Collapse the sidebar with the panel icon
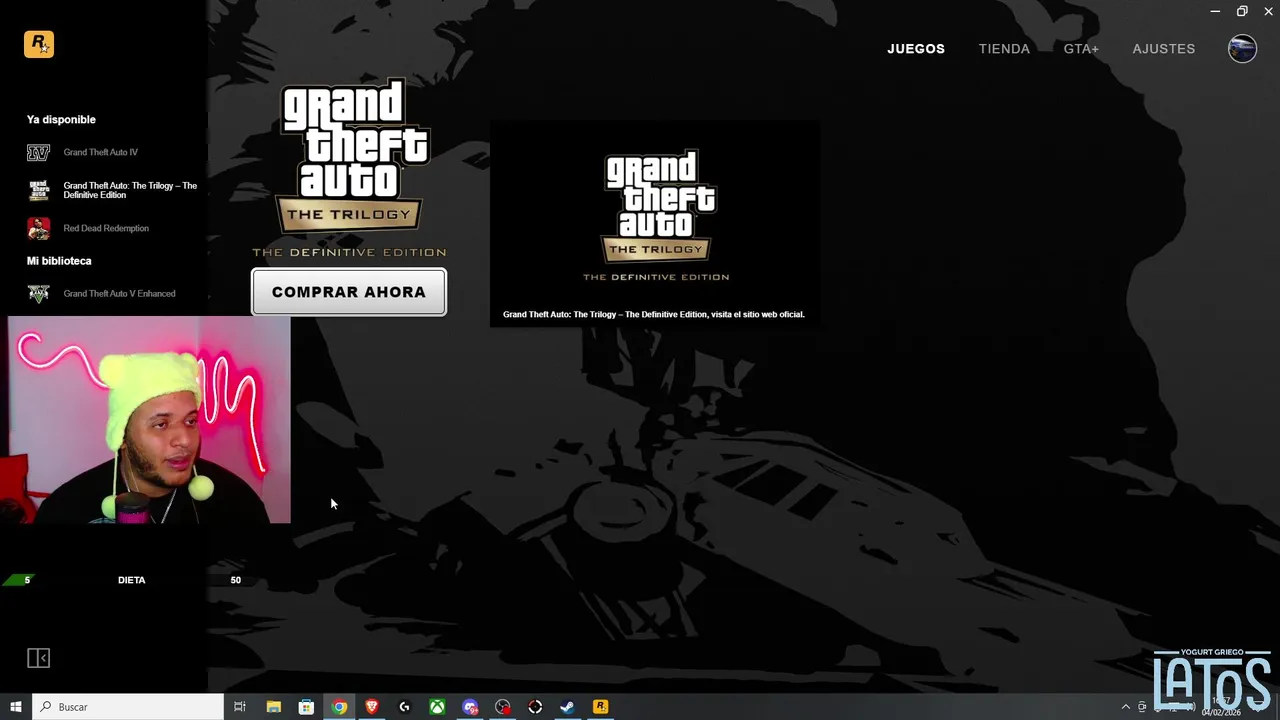 [38, 658]
